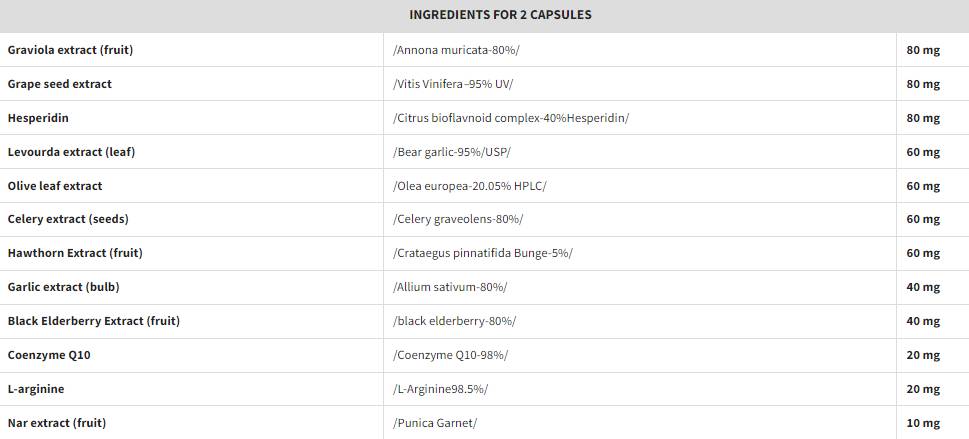This screenshot has height=439, width=969.
Task: Select the /Punica Garnet/ description
Action: pos(435,424)
